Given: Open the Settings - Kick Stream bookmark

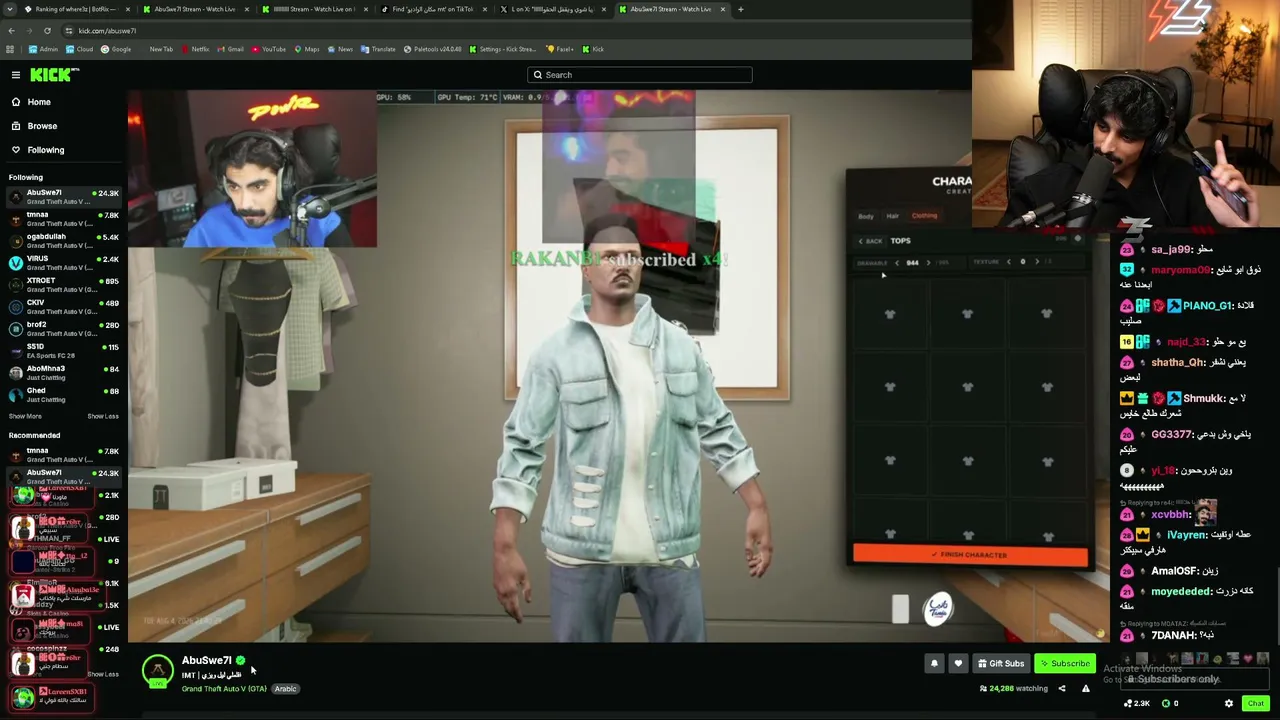Looking at the screenshot, I should [502, 49].
